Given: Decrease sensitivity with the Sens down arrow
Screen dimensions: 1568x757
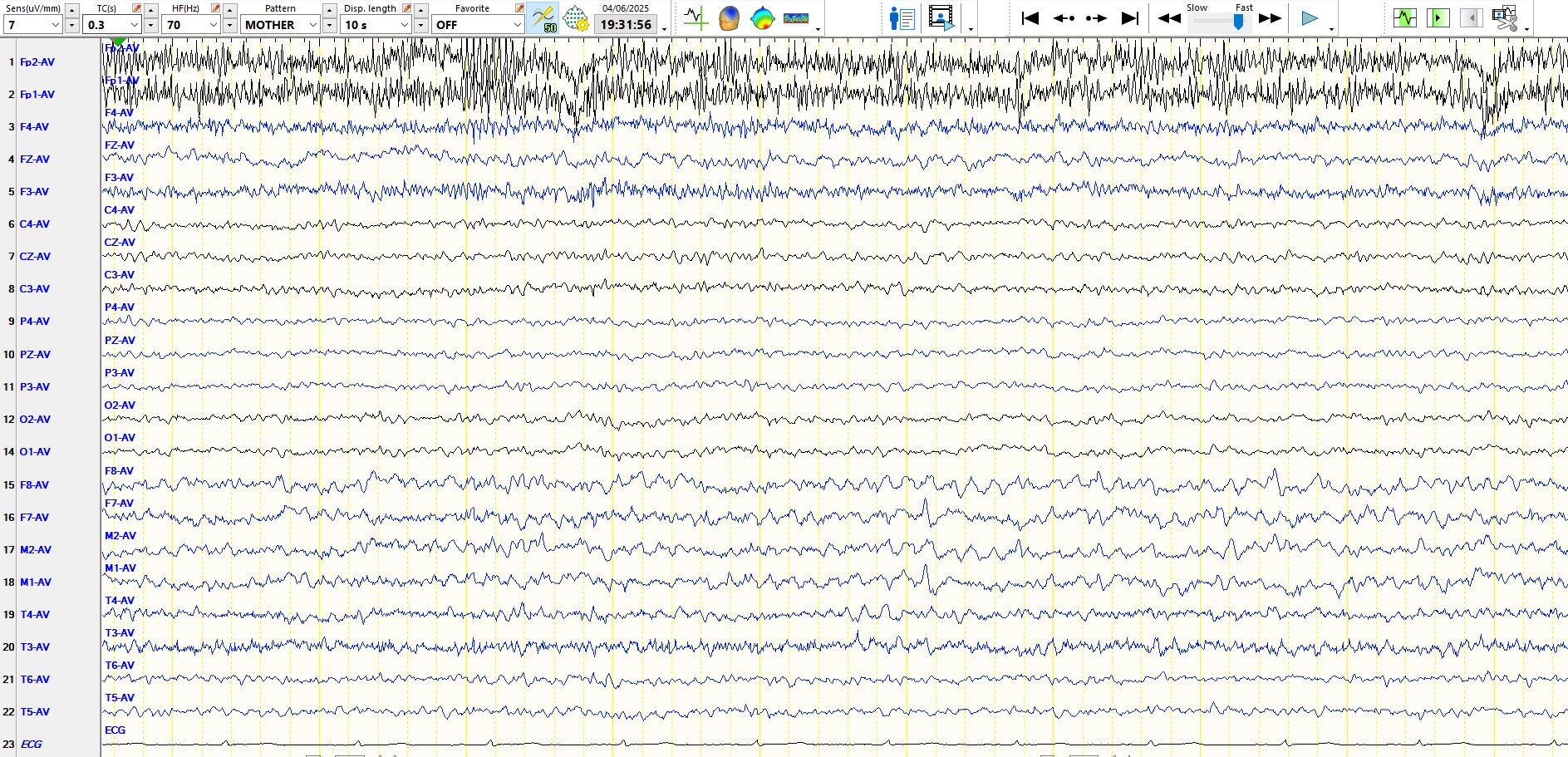Looking at the screenshot, I should coord(71,25).
